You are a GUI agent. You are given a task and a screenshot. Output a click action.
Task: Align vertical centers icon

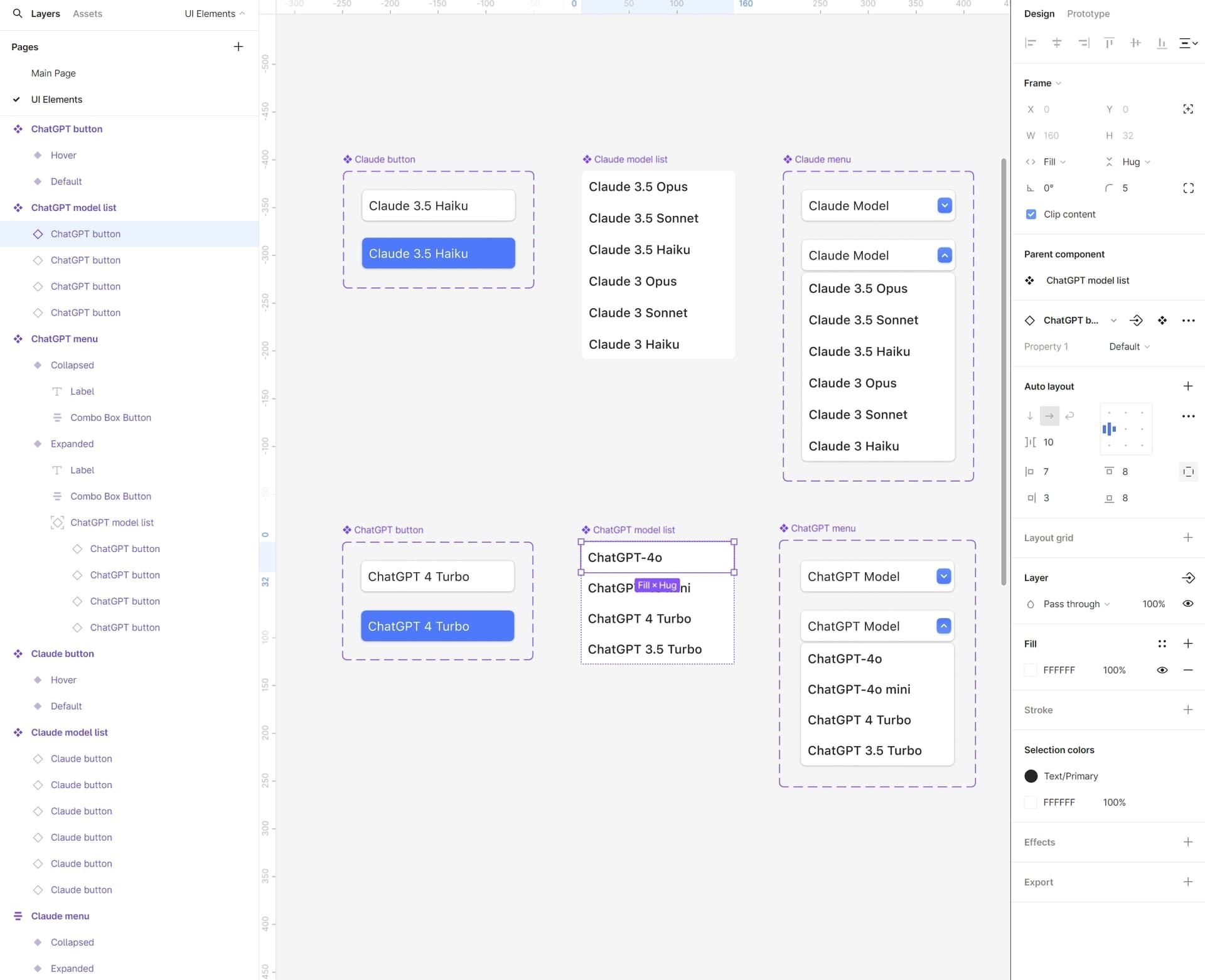tap(1135, 43)
